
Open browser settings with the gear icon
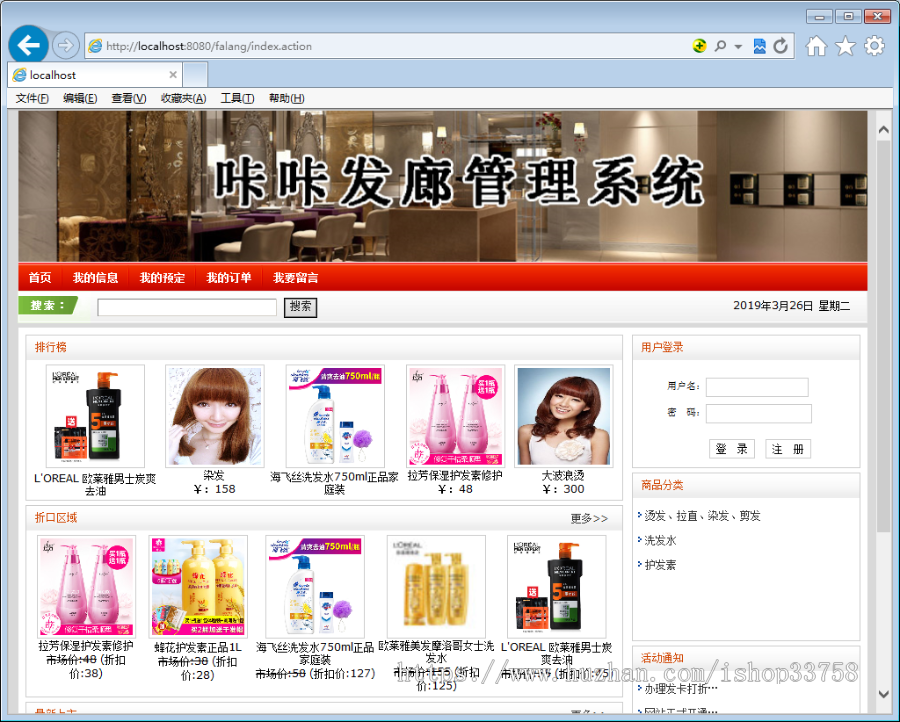pos(874,45)
